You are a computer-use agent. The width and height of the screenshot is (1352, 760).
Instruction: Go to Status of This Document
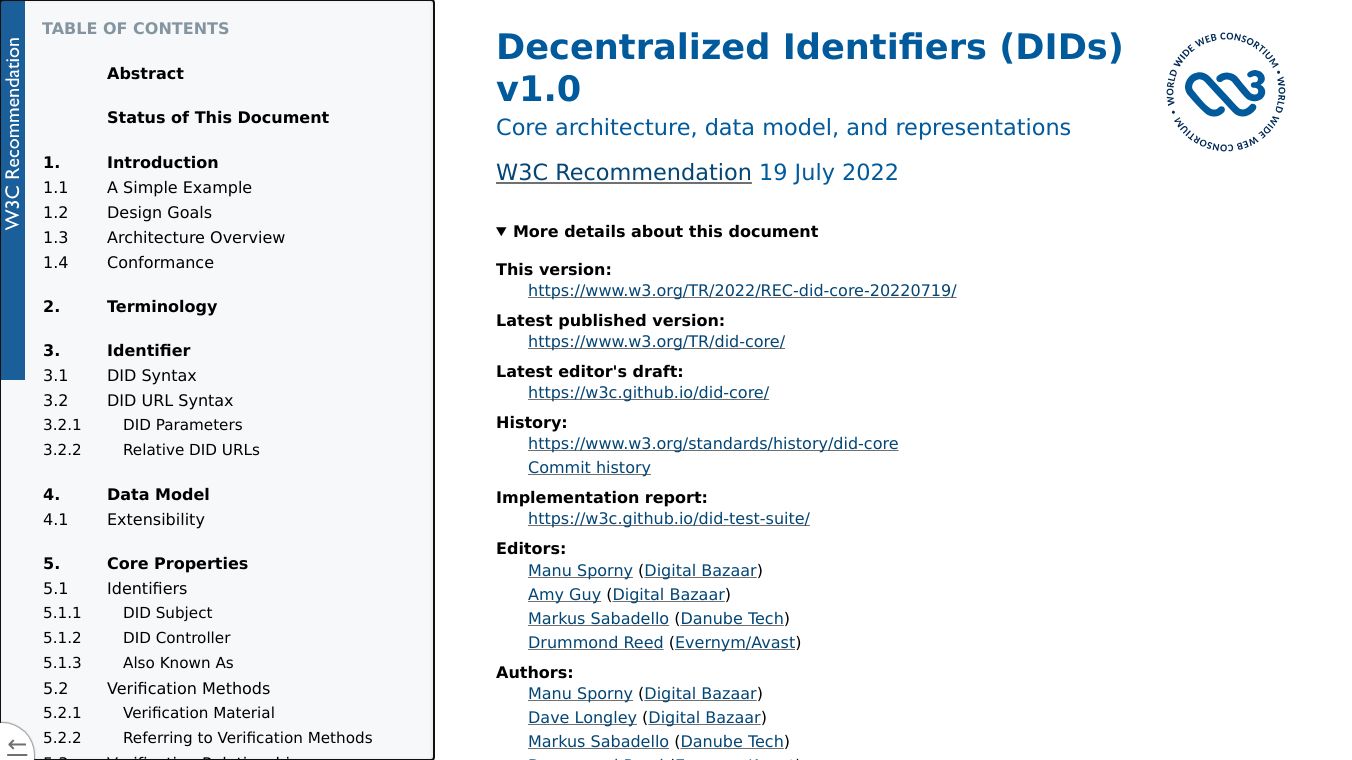(218, 117)
